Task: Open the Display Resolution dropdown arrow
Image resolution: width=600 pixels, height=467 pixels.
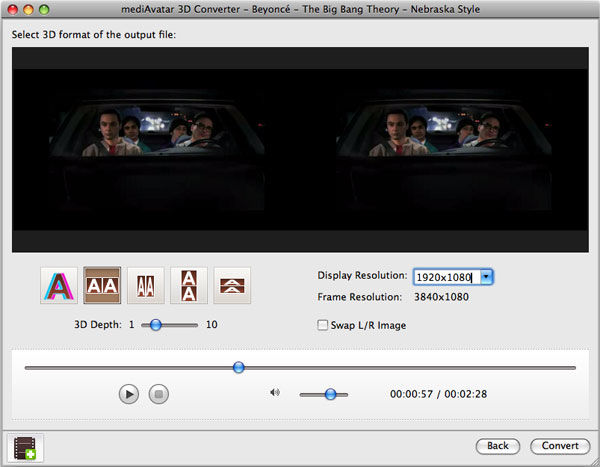Action: (486, 277)
